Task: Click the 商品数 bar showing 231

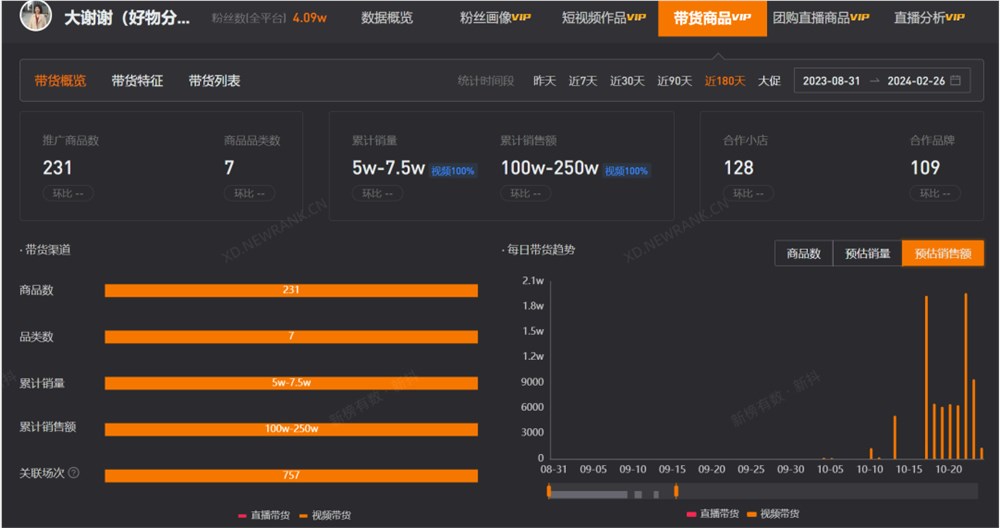Action: [x=291, y=290]
